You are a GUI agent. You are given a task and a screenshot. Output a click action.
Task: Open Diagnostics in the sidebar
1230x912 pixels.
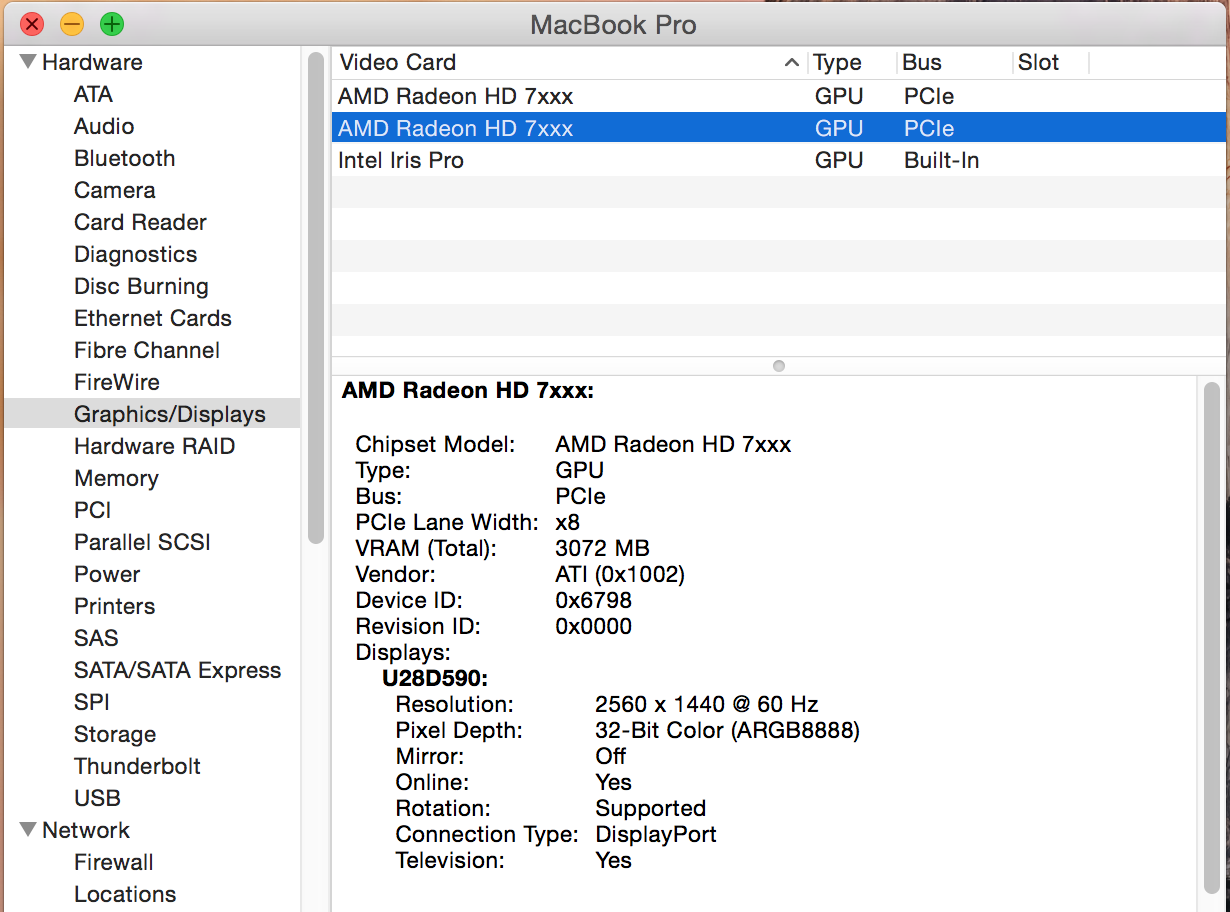point(135,255)
